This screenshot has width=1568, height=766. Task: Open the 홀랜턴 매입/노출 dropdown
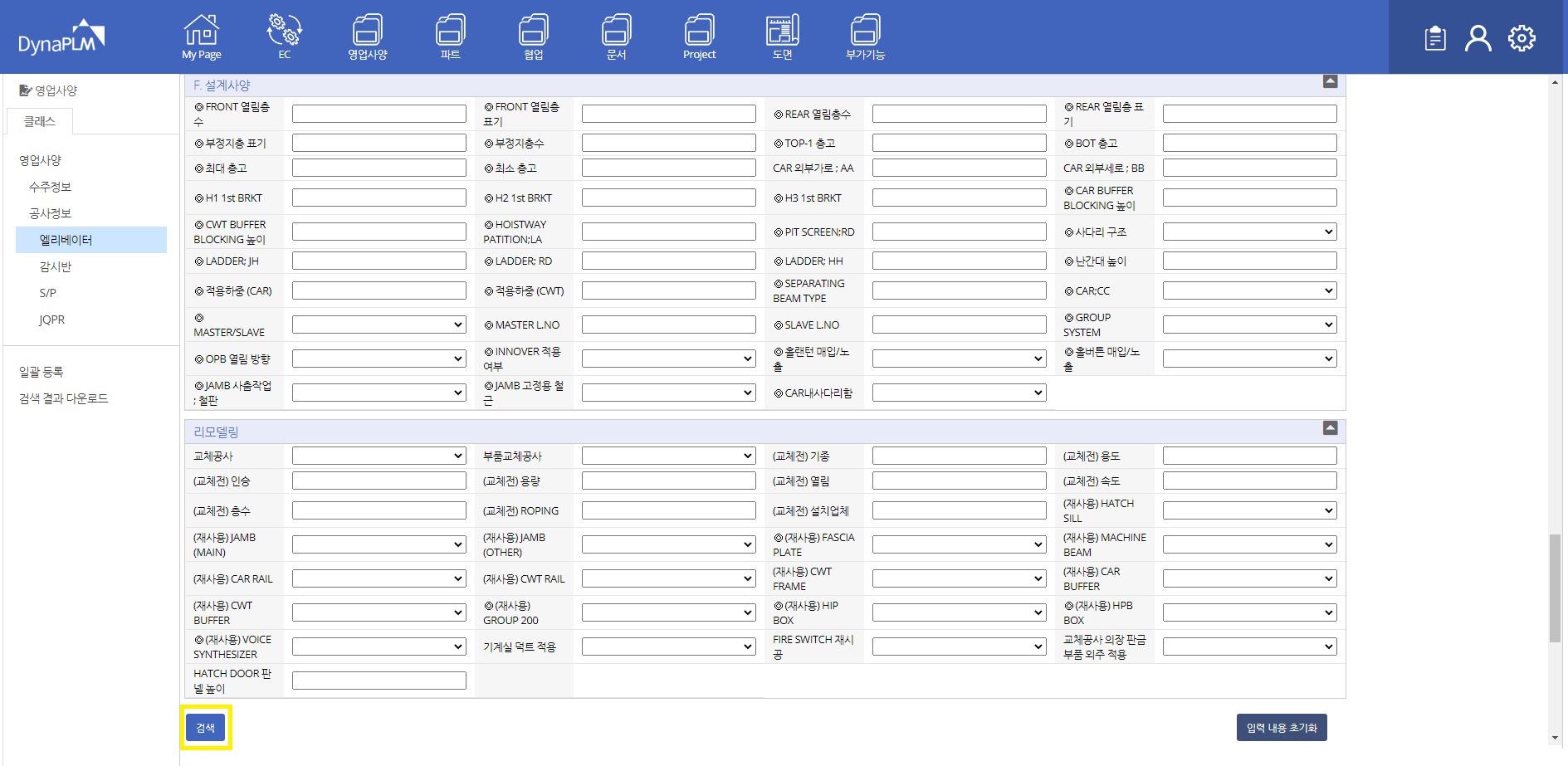click(x=960, y=359)
